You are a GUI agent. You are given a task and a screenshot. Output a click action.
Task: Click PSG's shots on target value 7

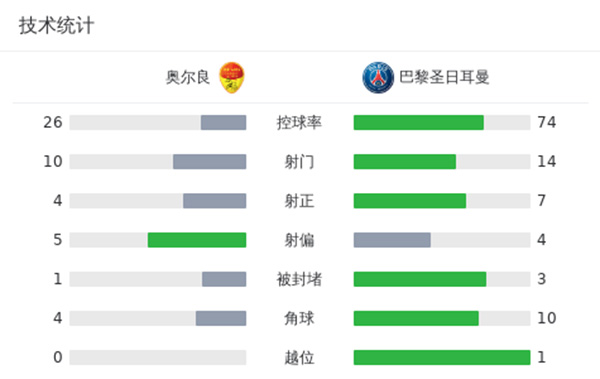pos(541,201)
